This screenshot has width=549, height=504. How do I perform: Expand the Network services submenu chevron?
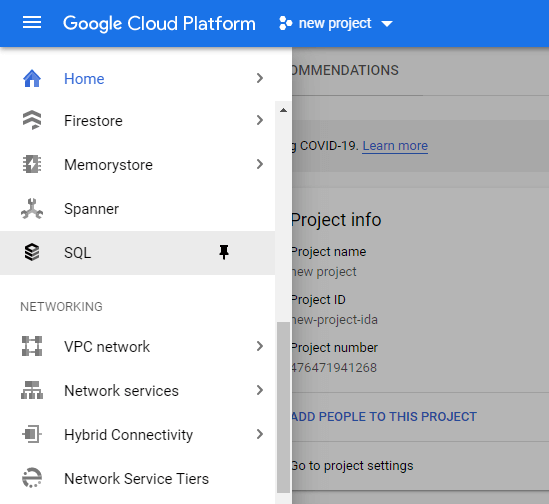pyautogui.click(x=259, y=390)
